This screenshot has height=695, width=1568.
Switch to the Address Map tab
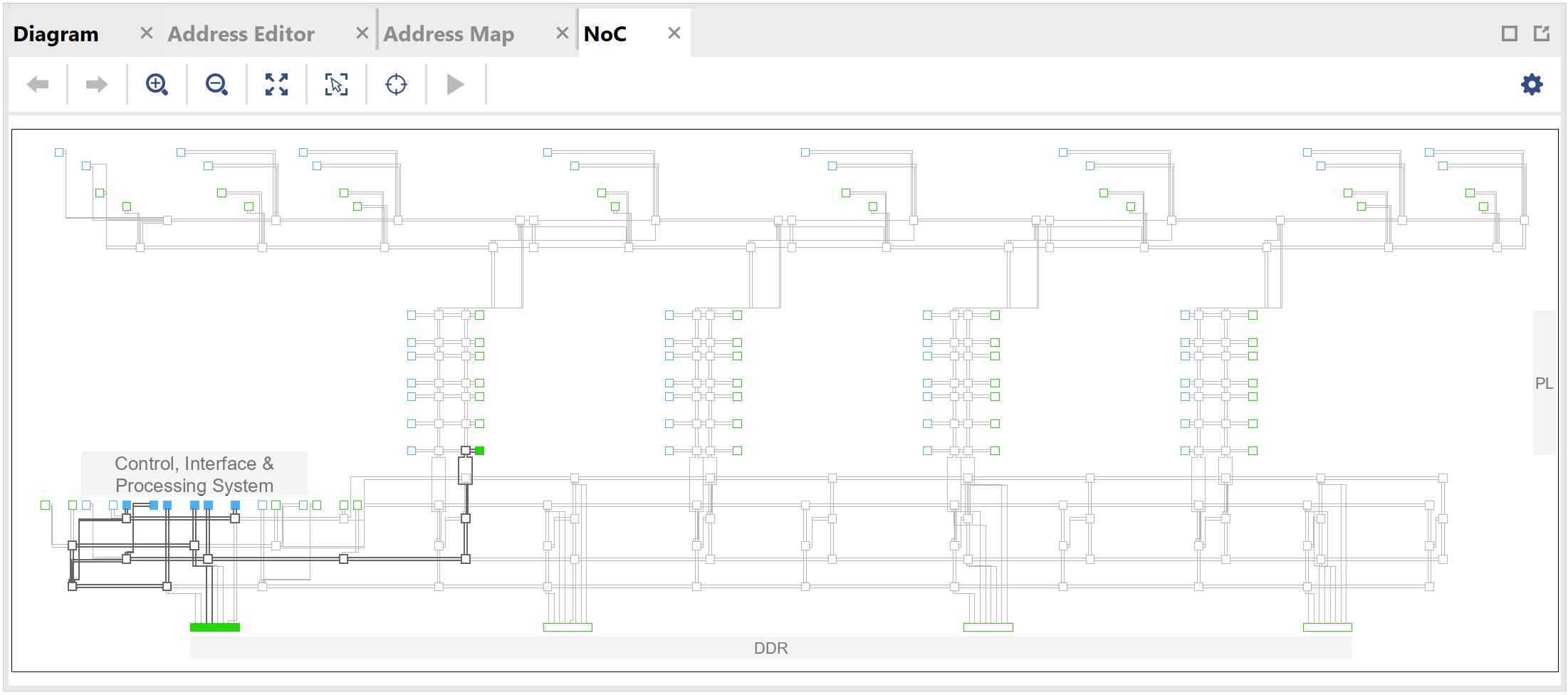(x=449, y=34)
